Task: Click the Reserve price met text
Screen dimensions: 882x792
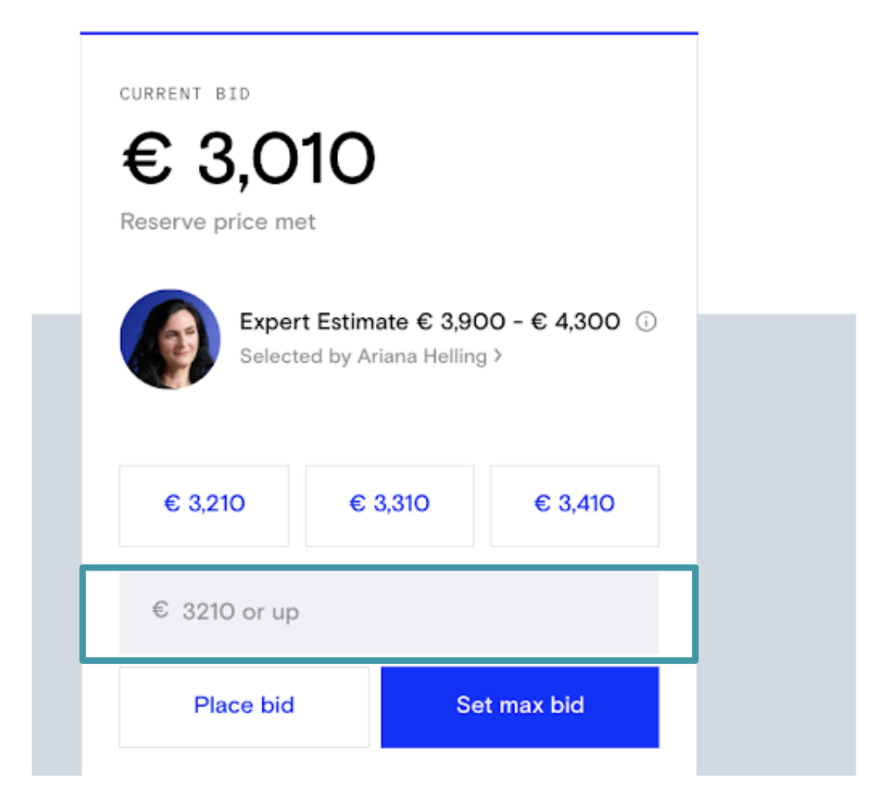Action: tap(218, 222)
